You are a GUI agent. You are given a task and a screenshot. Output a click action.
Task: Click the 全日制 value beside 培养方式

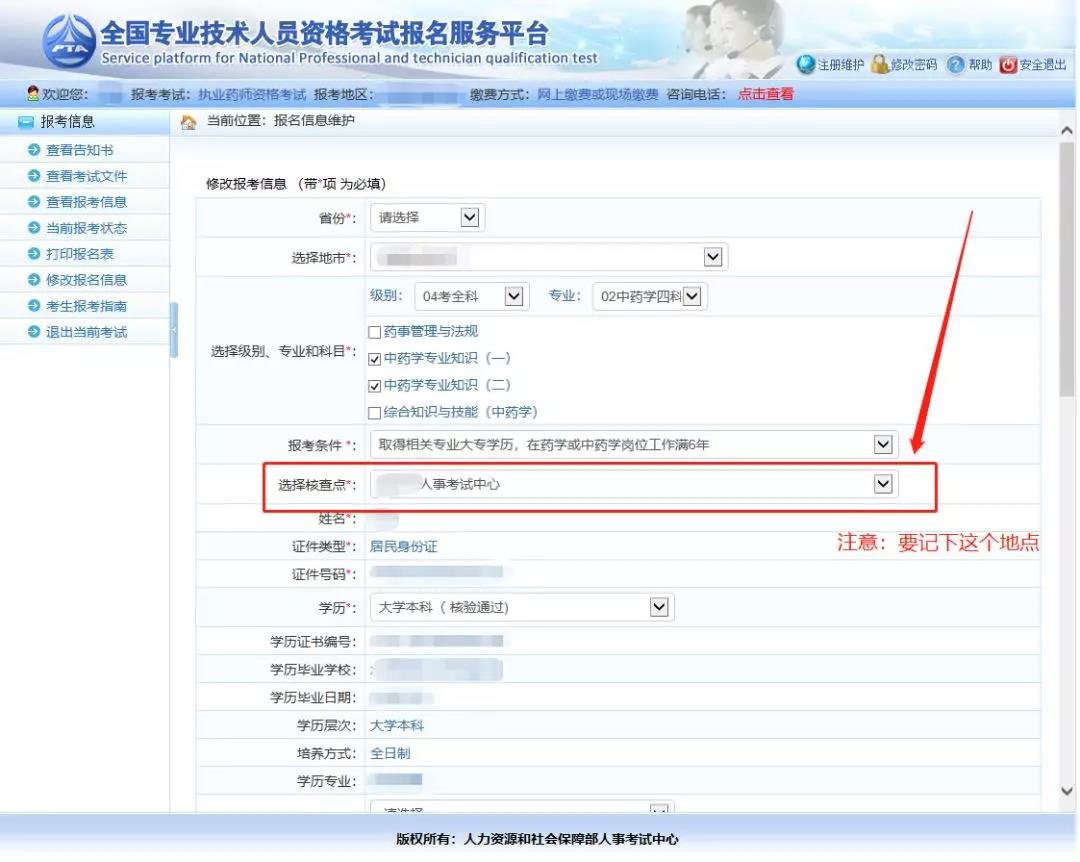(x=390, y=753)
